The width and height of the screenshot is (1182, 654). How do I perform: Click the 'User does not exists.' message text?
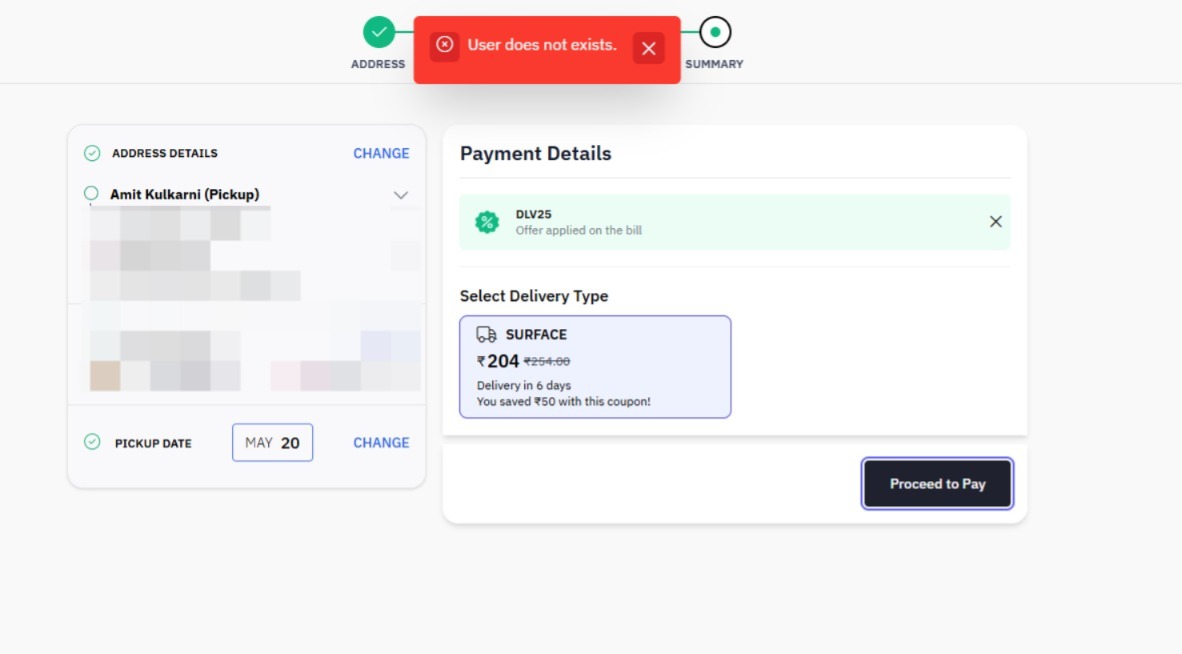(x=542, y=44)
